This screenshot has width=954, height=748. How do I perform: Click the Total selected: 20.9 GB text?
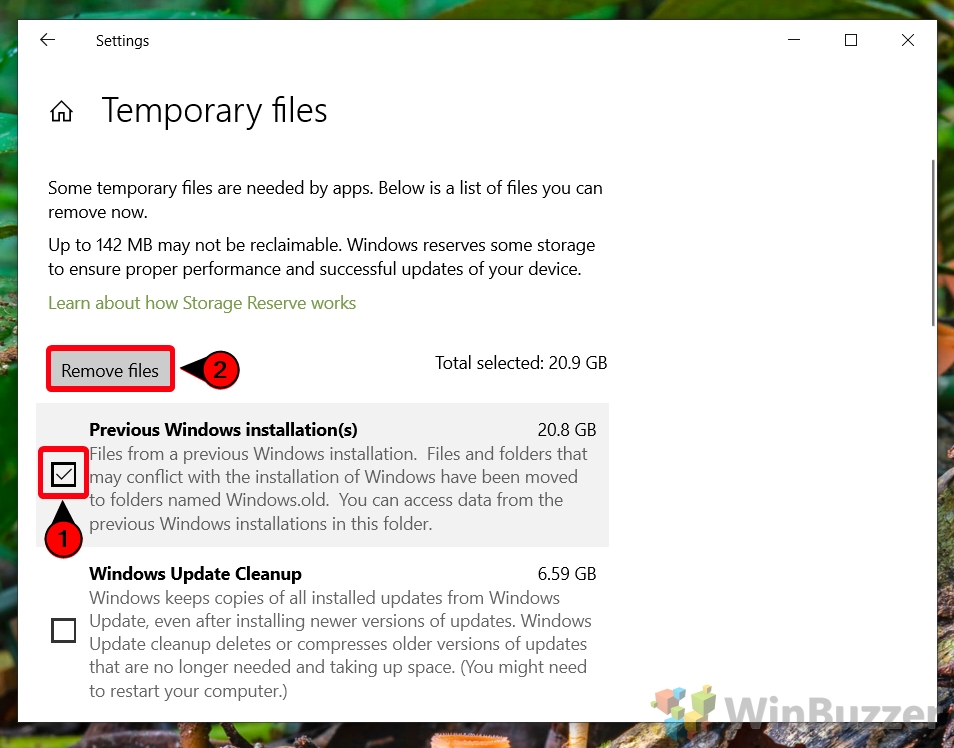tap(521, 363)
